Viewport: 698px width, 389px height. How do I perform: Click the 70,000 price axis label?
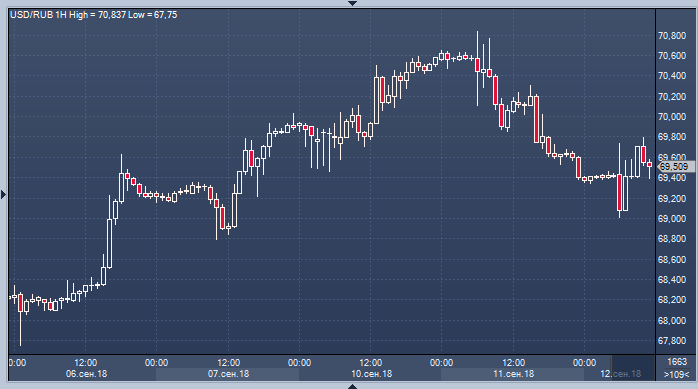pos(672,117)
